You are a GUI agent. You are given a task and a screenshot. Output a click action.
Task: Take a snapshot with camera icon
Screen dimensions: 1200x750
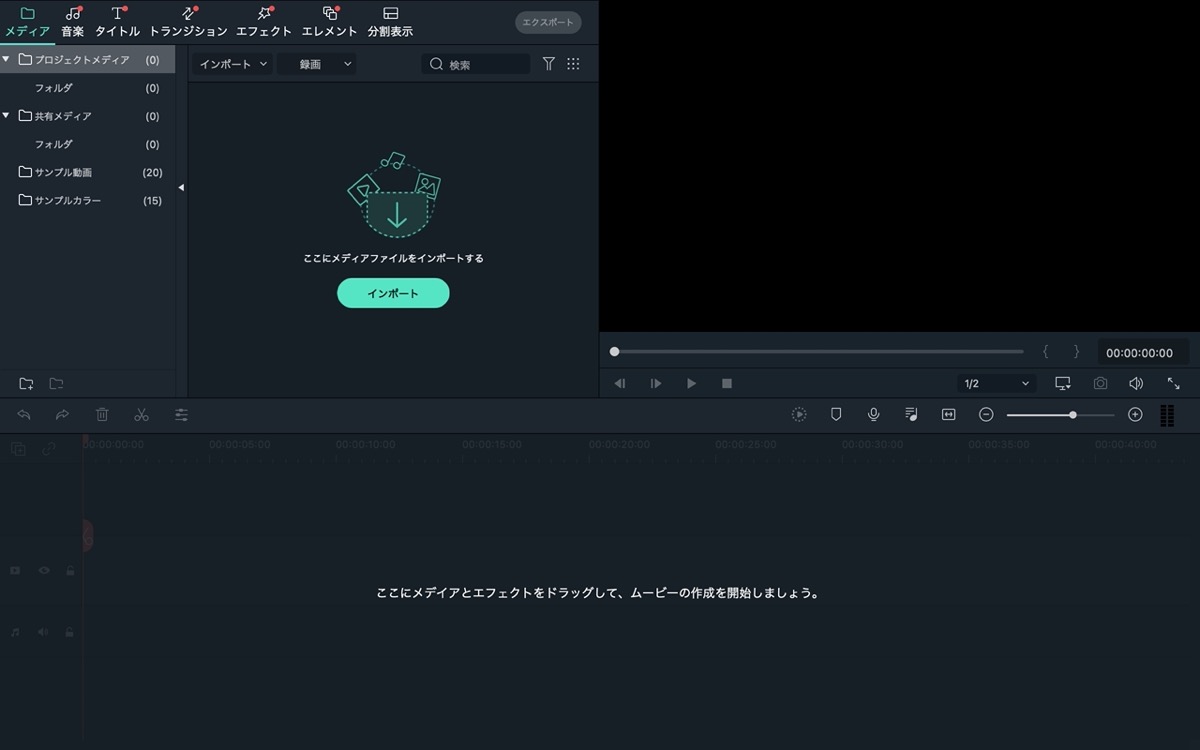[1100, 383]
